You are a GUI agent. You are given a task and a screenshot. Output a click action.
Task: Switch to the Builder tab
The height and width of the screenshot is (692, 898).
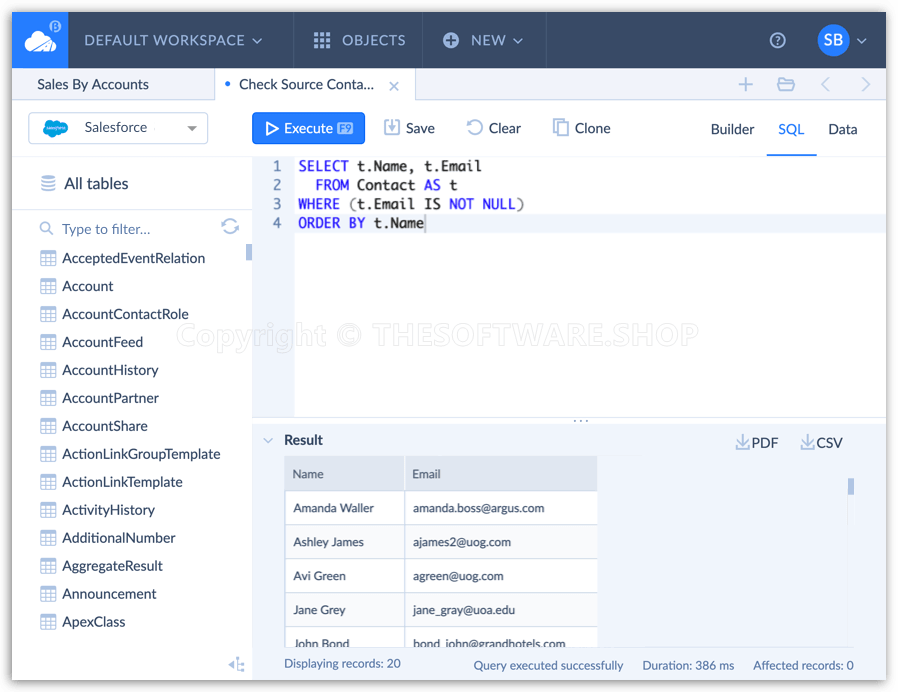click(x=732, y=128)
